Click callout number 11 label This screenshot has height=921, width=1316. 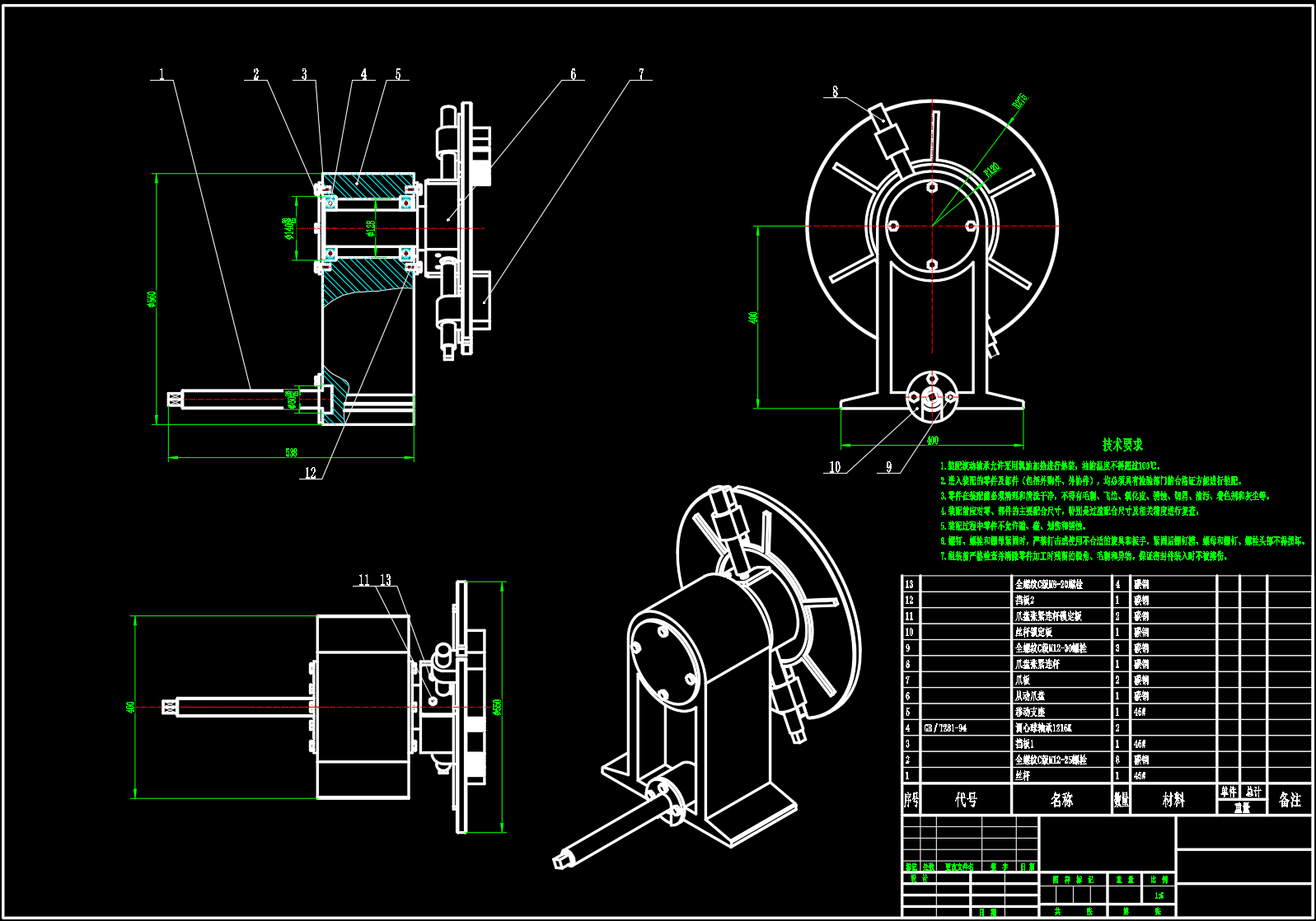point(364,580)
